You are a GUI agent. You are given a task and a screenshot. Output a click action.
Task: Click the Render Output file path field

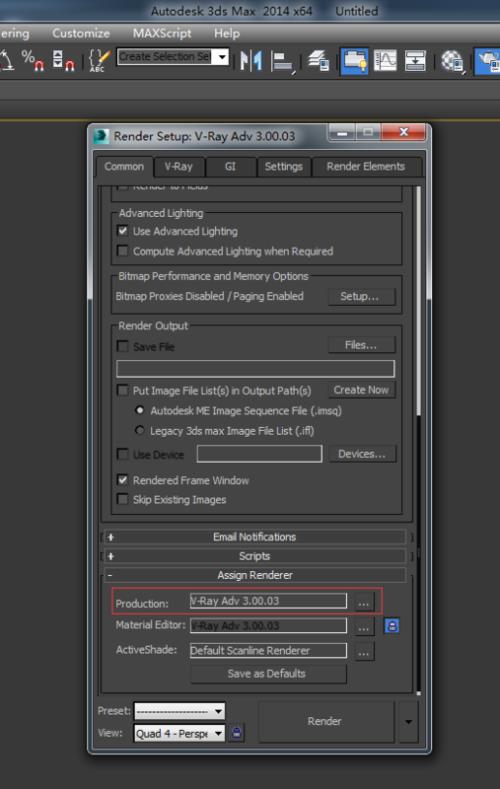click(256, 369)
